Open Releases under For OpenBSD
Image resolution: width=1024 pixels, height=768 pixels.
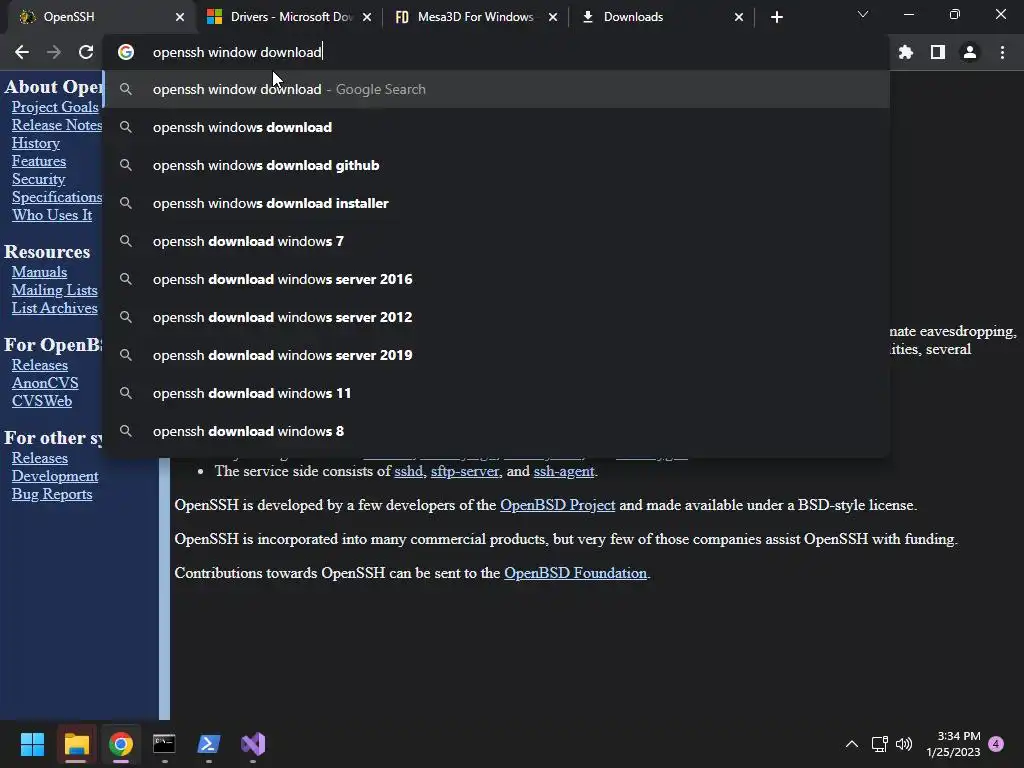coord(40,365)
